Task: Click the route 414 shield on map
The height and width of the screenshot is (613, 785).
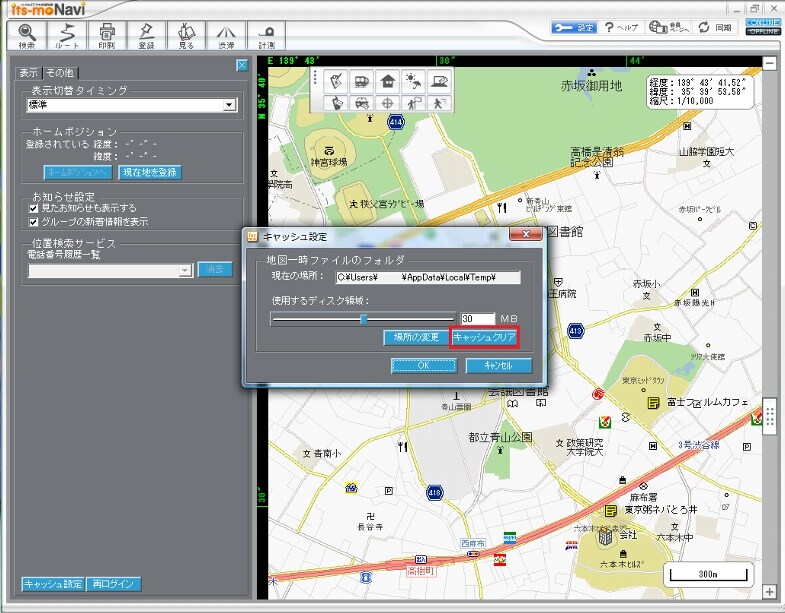Action: pos(396,122)
